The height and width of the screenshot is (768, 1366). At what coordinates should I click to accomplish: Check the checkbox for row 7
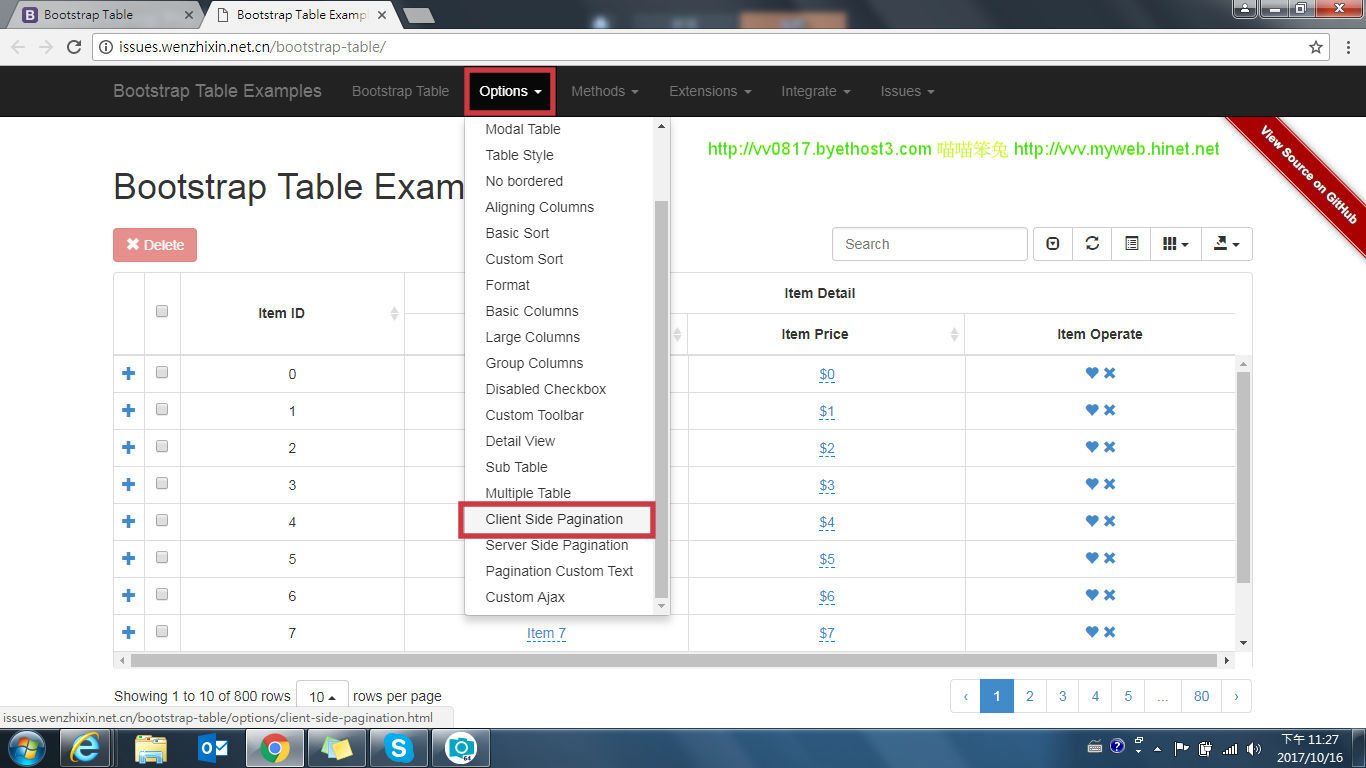click(162, 631)
